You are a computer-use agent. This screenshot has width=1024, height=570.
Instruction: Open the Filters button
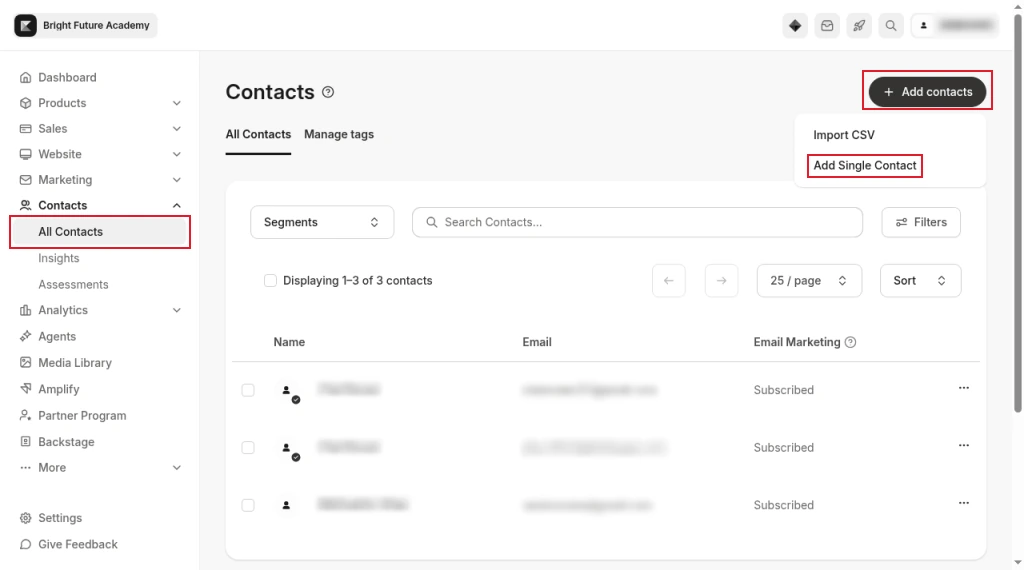921,222
